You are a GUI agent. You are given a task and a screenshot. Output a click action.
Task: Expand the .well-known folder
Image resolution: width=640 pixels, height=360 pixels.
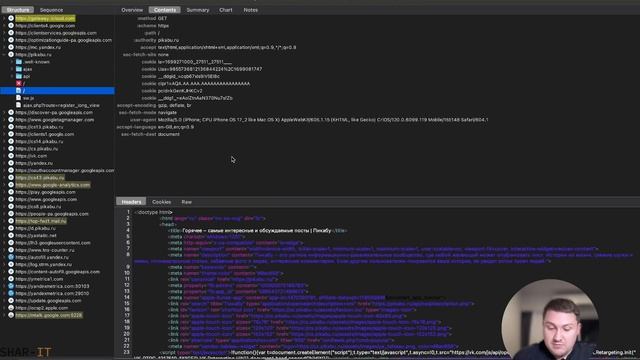12,62
